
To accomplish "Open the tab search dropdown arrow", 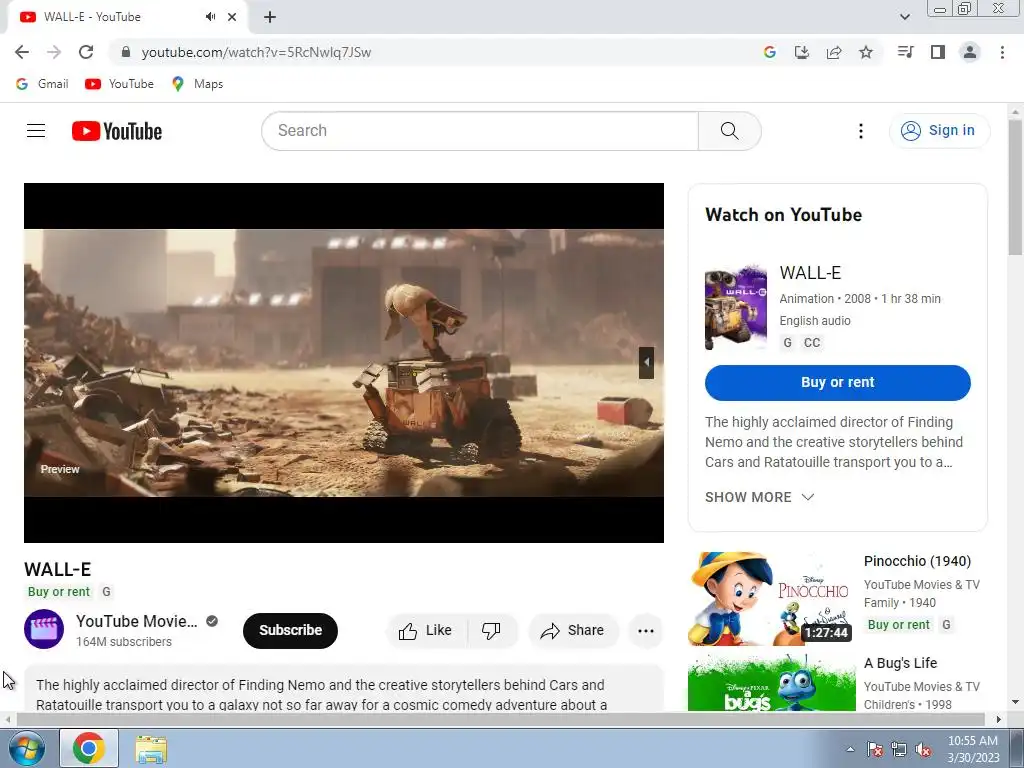I will click(904, 17).
